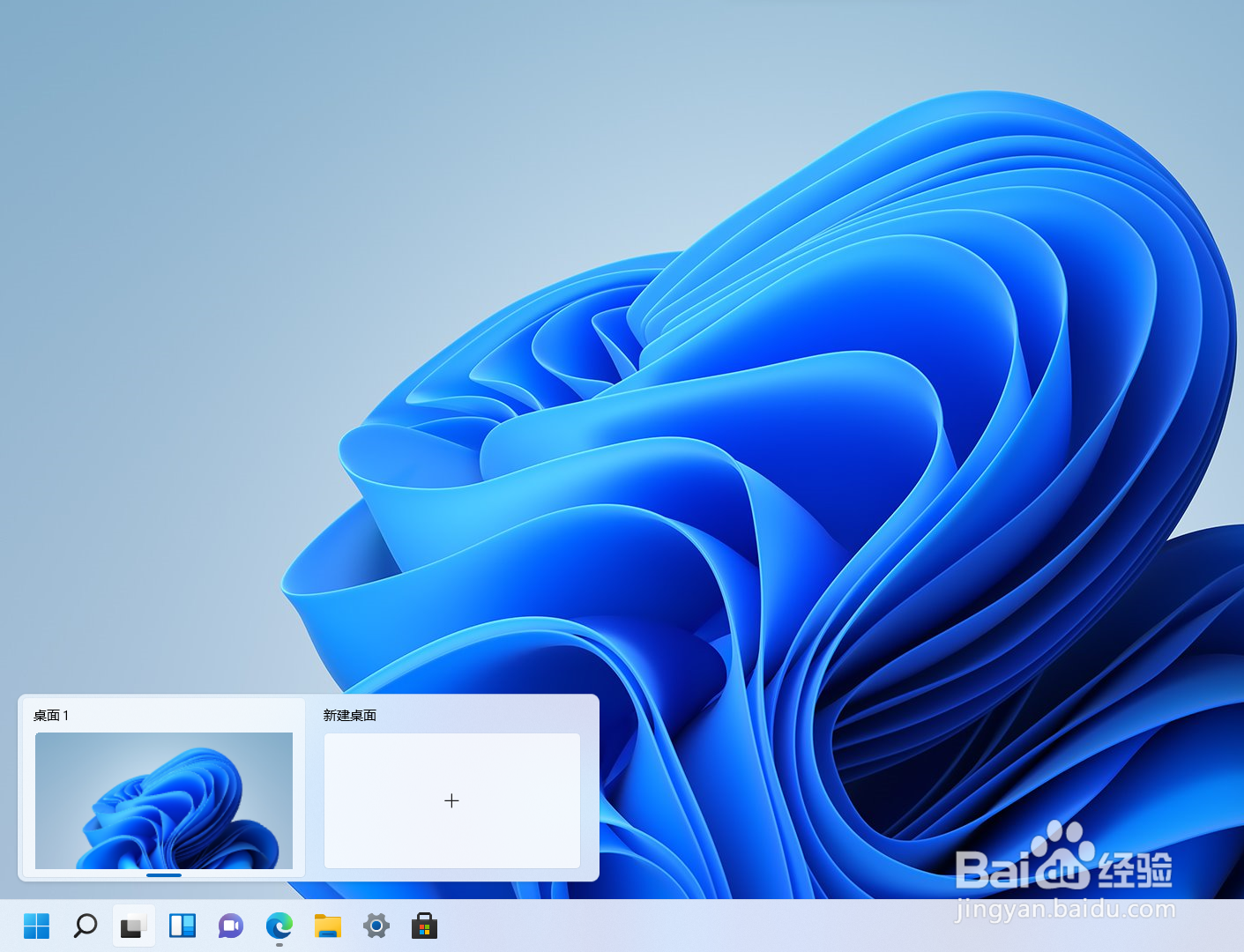Select the 桌面 1 desktop thumbnail
The image size is (1244, 952).
[164, 800]
